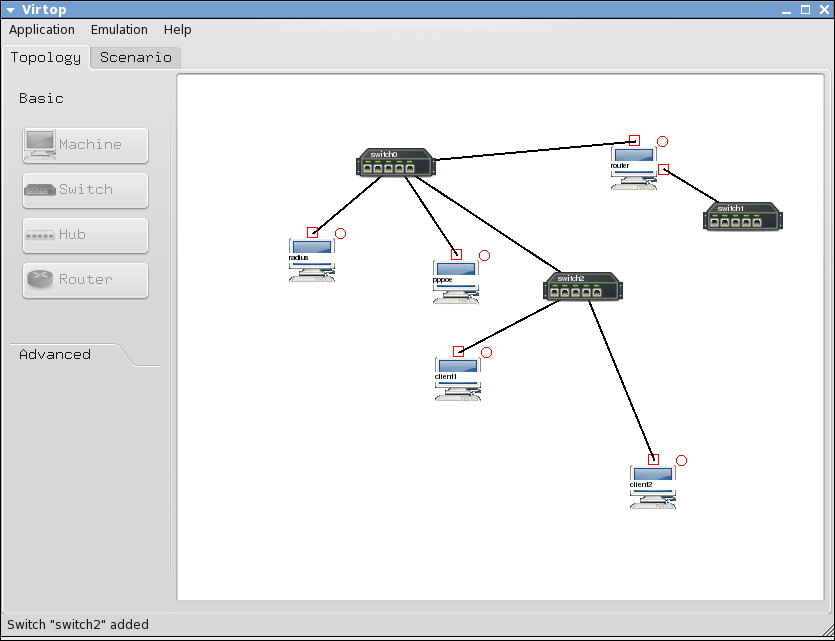Select the radius machine icon
The height and width of the screenshot is (641, 835).
click(311, 260)
